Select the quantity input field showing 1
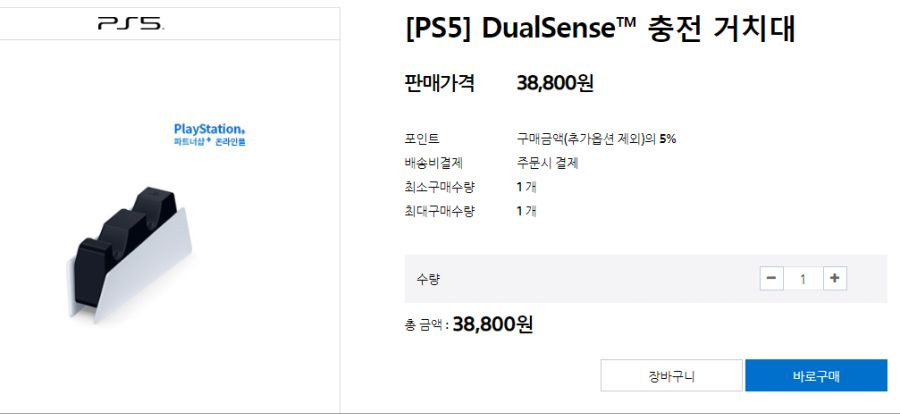 [x=803, y=279]
